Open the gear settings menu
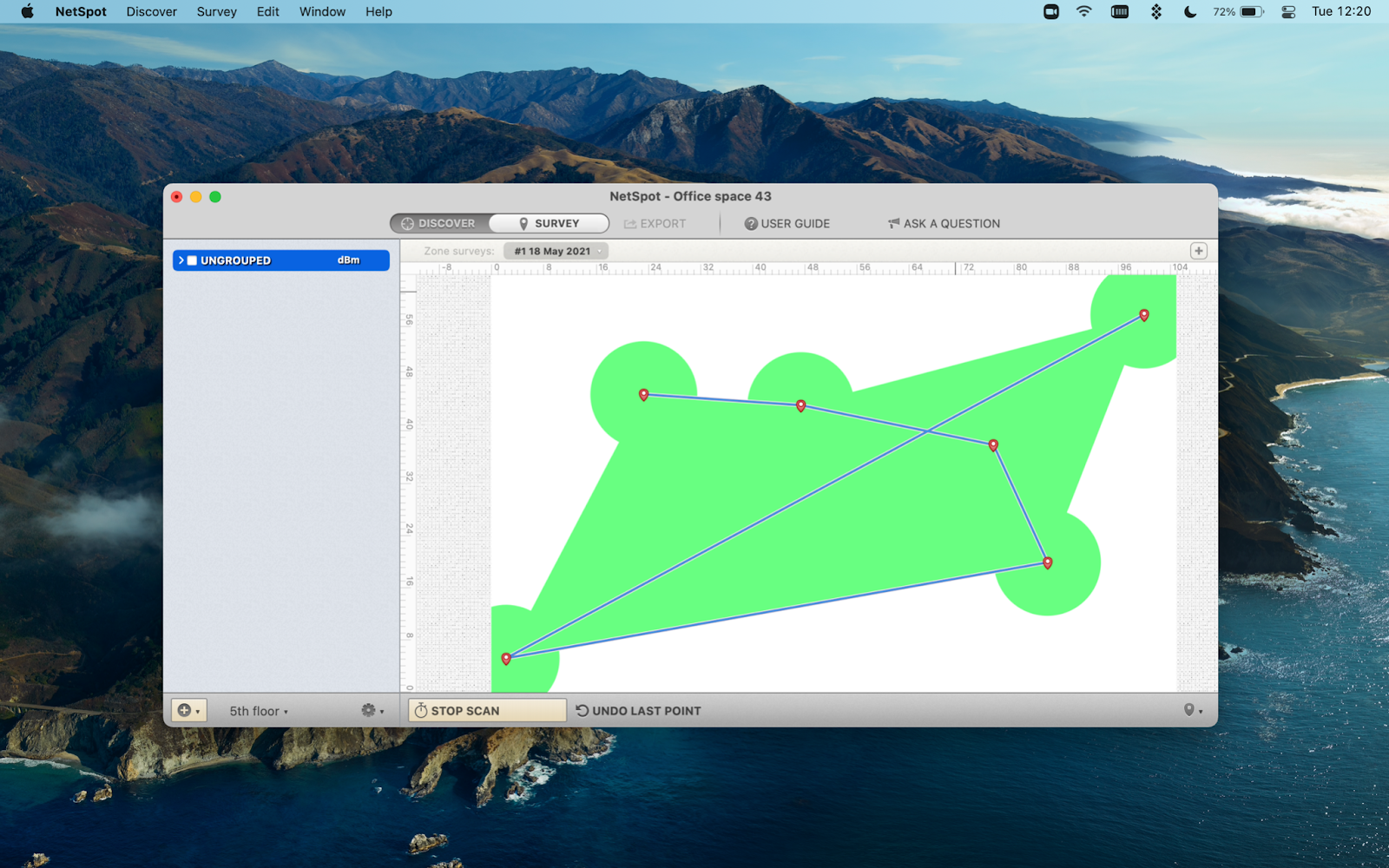This screenshot has height=868, width=1389. pyautogui.click(x=372, y=711)
